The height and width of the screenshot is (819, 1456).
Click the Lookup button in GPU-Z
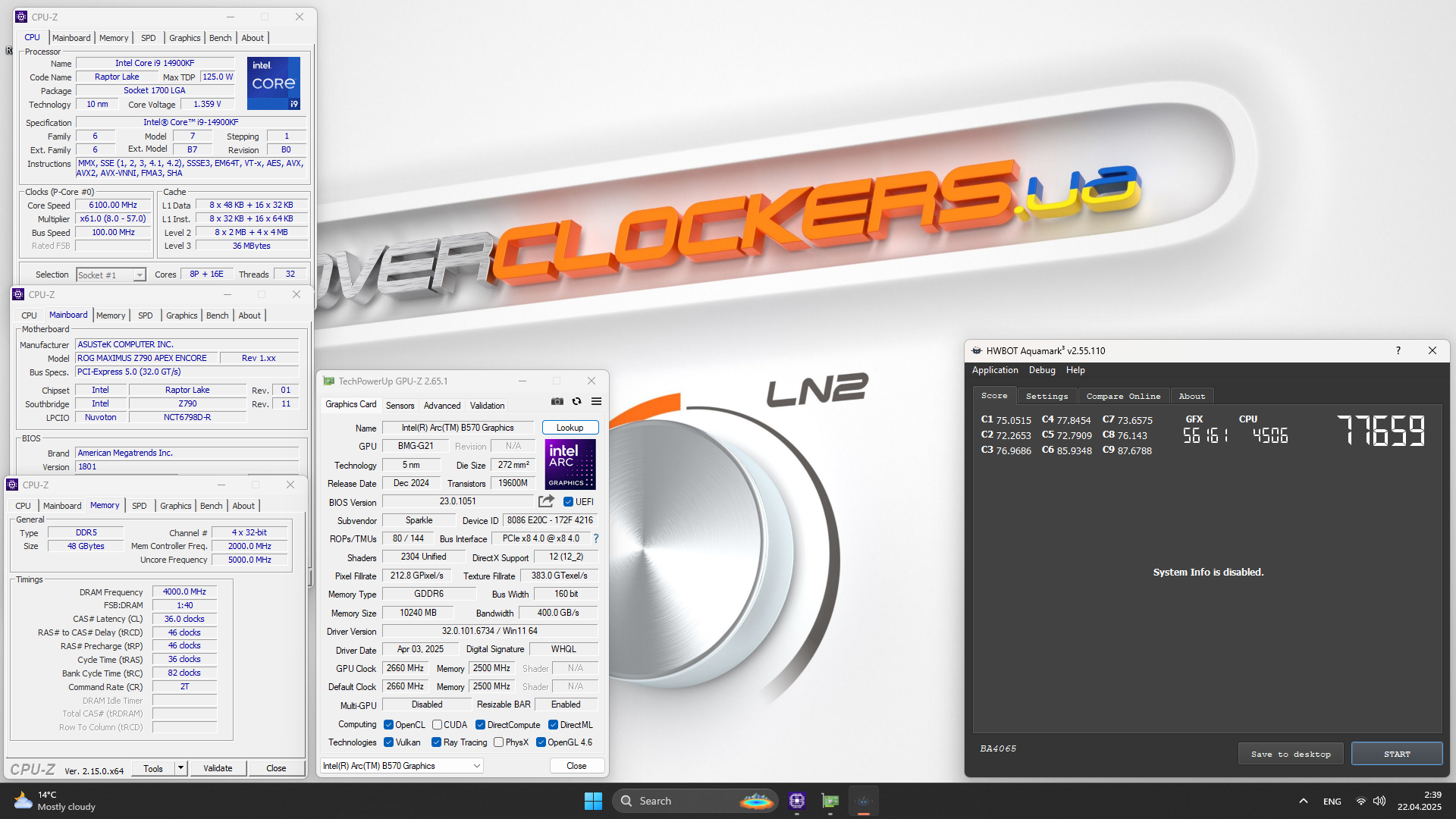570,428
